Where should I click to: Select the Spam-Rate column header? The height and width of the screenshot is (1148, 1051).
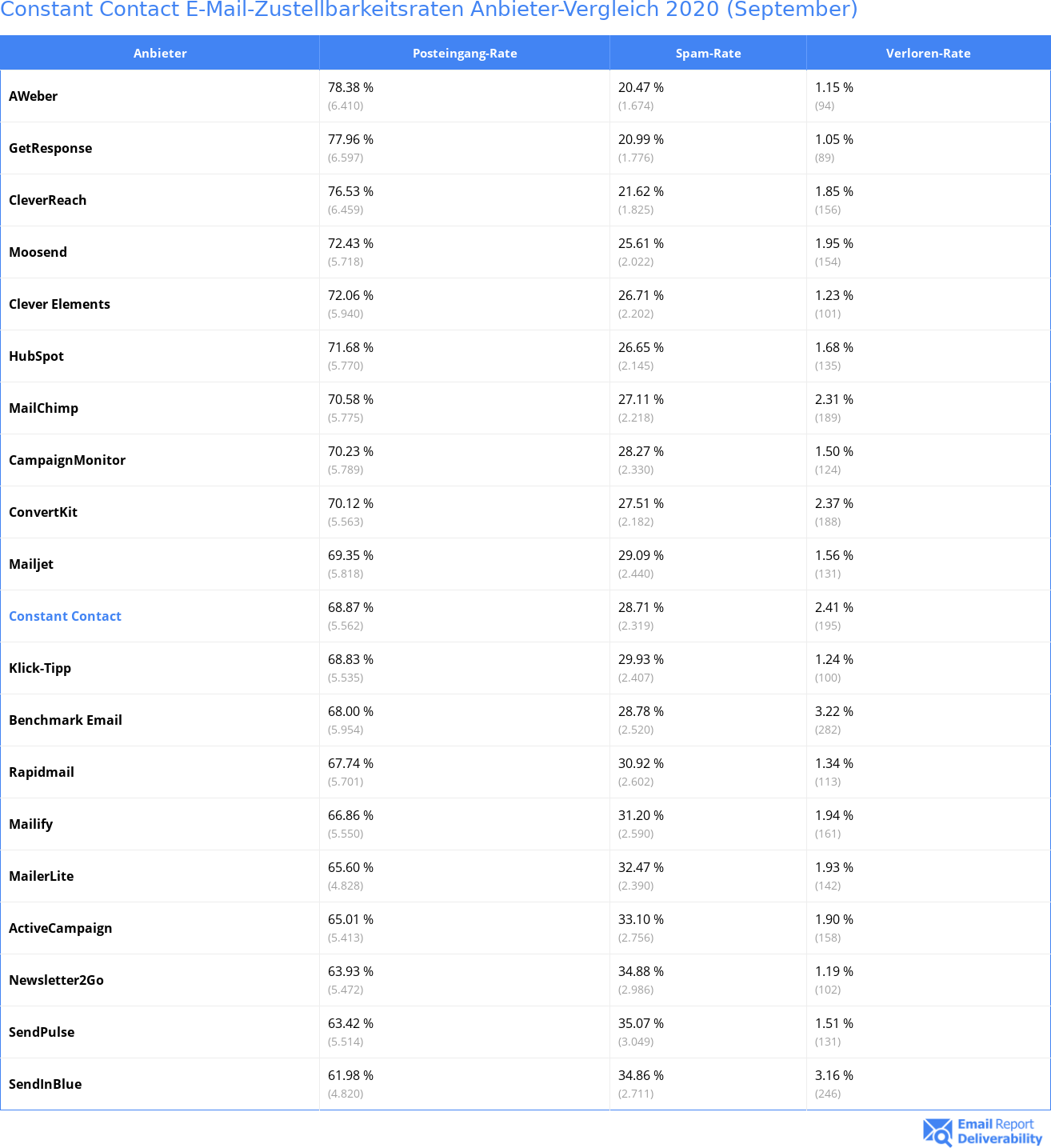(x=708, y=53)
